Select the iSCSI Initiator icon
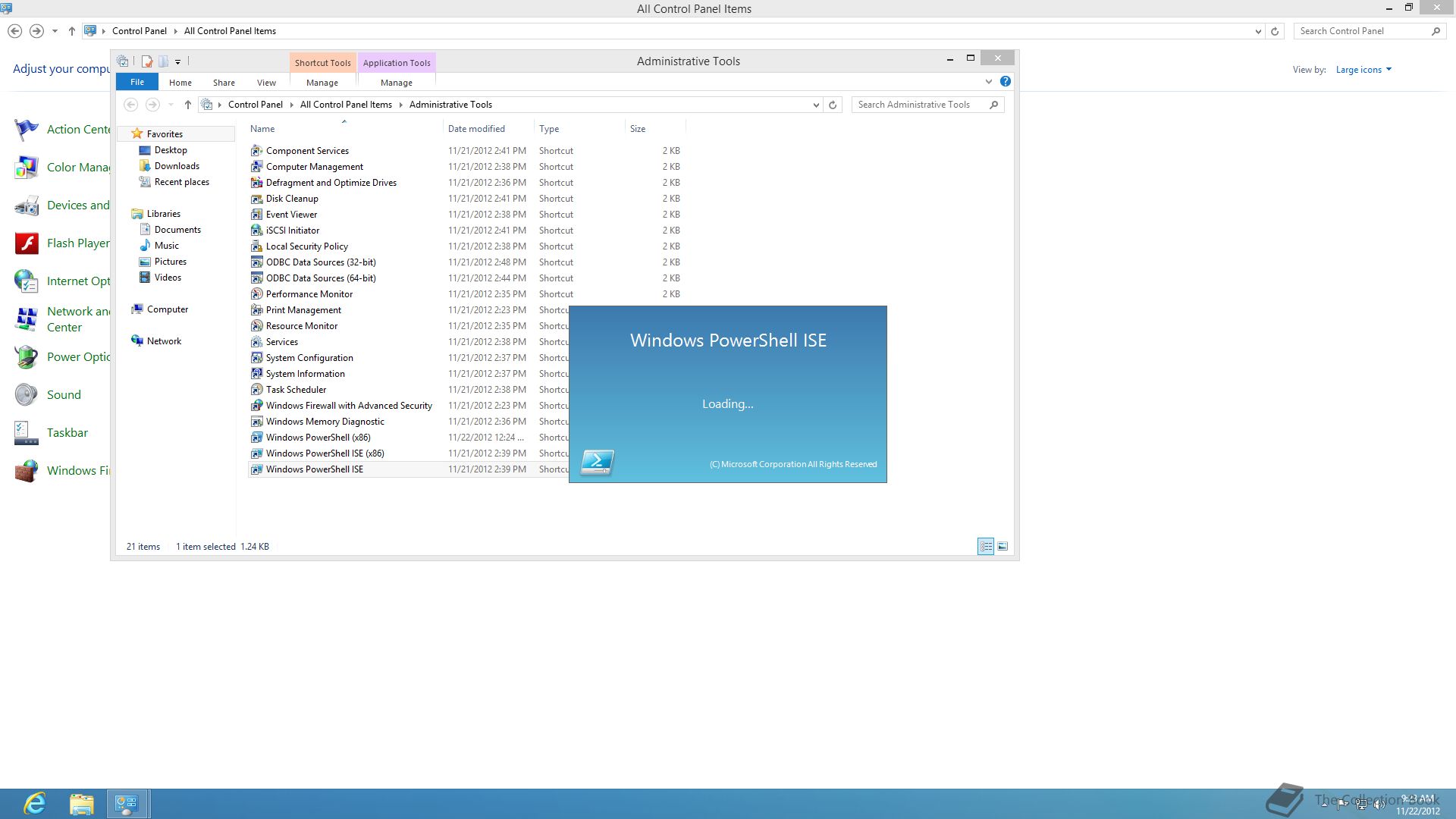 257,231
